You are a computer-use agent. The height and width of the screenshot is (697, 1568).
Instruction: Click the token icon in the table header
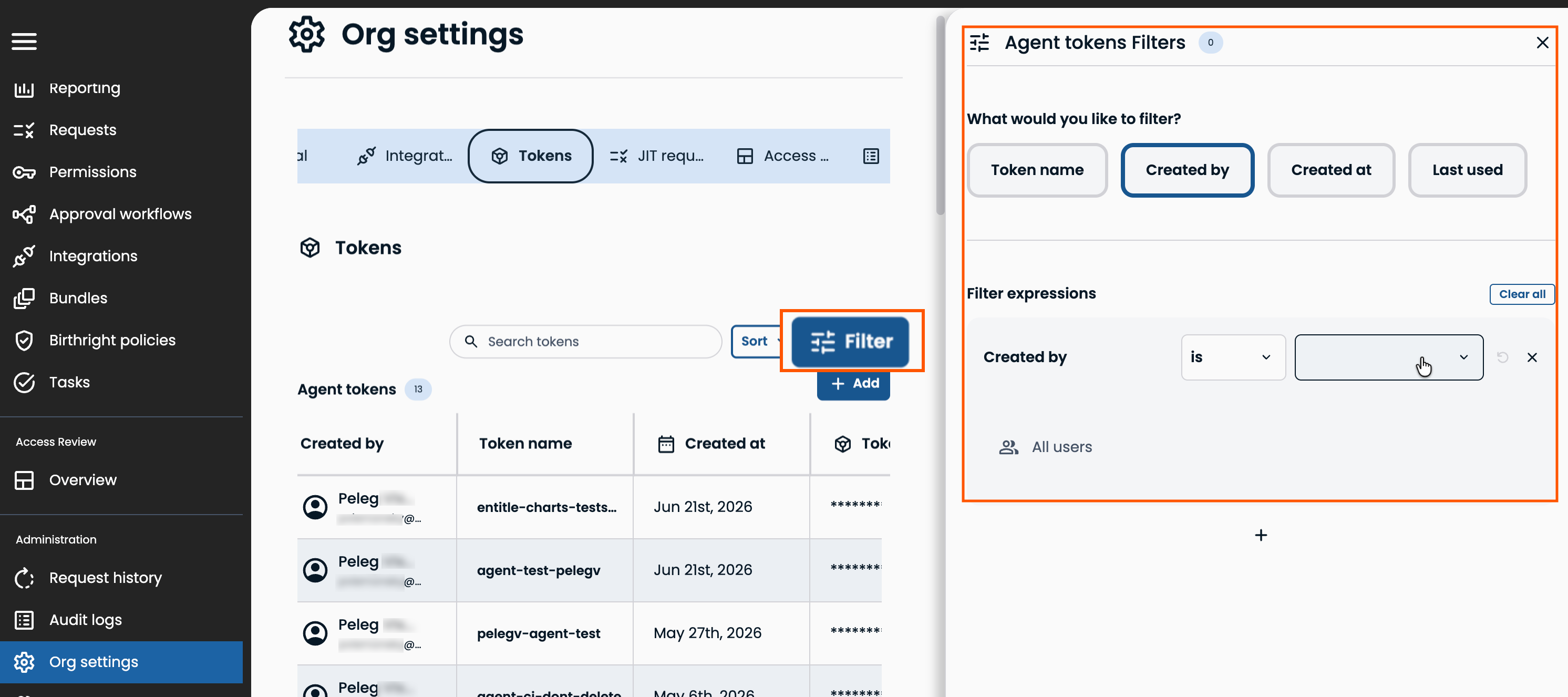click(842, 444)
